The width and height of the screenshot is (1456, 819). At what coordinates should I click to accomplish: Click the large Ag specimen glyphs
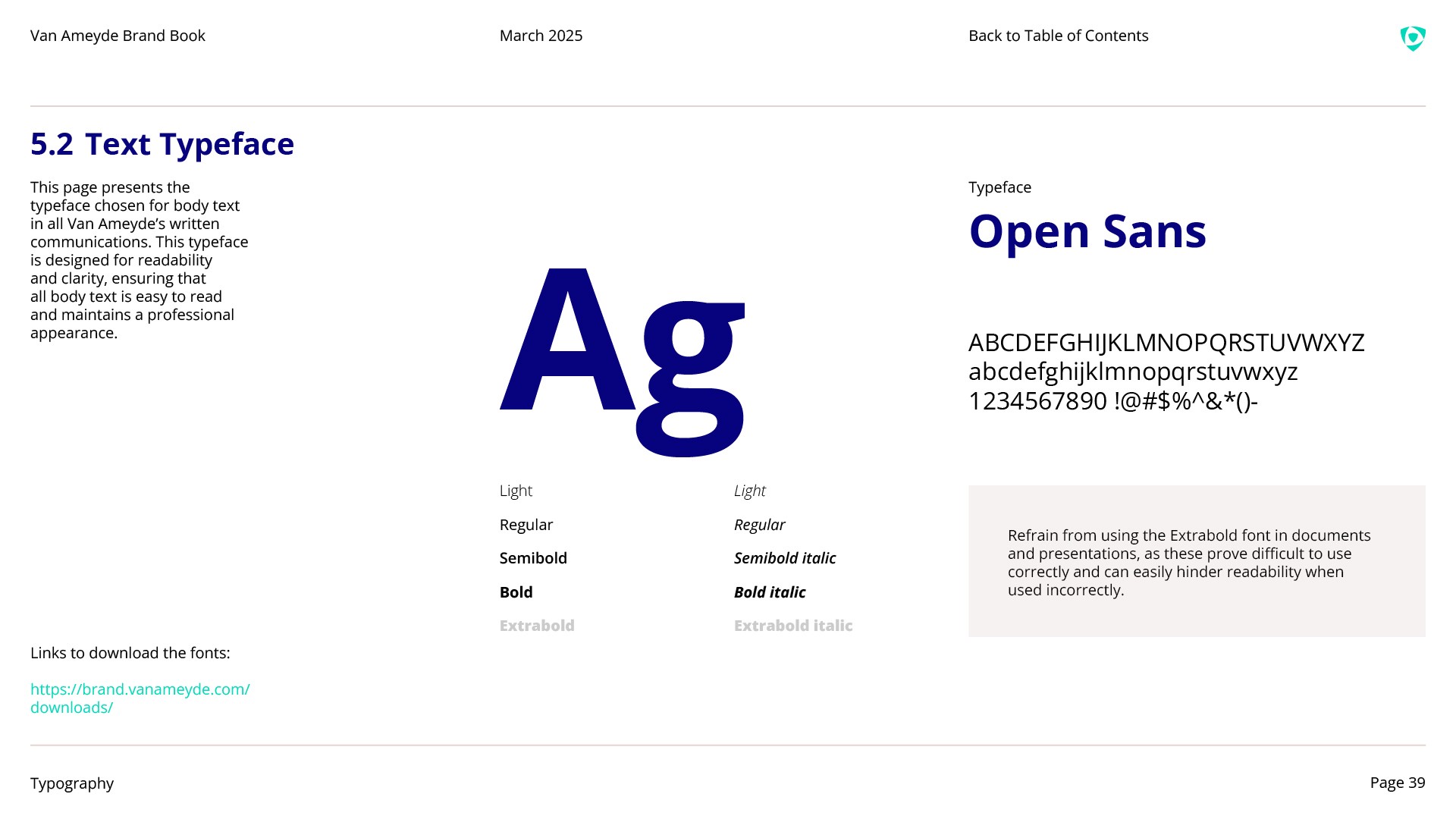click(623, 362)
